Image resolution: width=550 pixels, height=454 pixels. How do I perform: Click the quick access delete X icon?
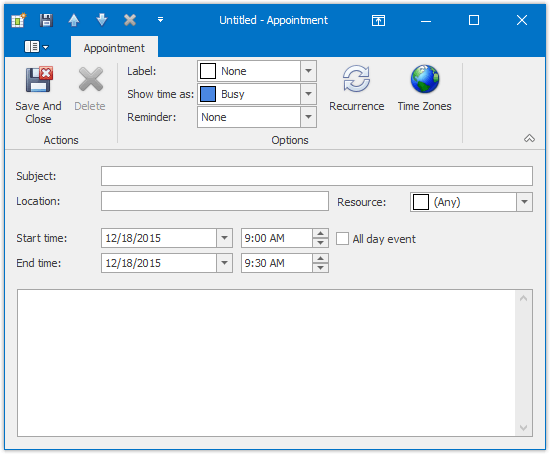(x=130, y=20)
